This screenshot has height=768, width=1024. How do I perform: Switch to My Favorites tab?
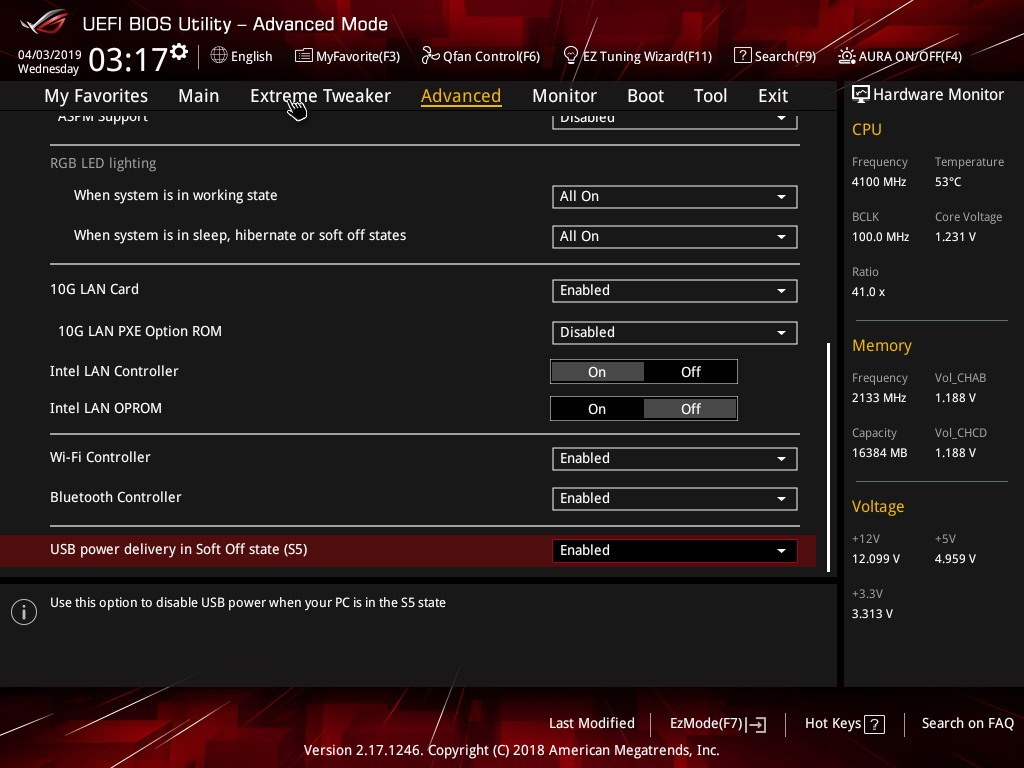[96, 95]
